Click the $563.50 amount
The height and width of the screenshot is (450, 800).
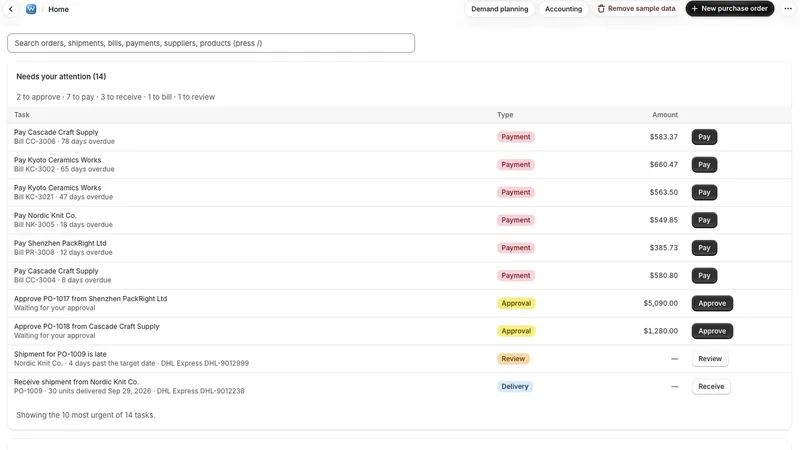663,192
